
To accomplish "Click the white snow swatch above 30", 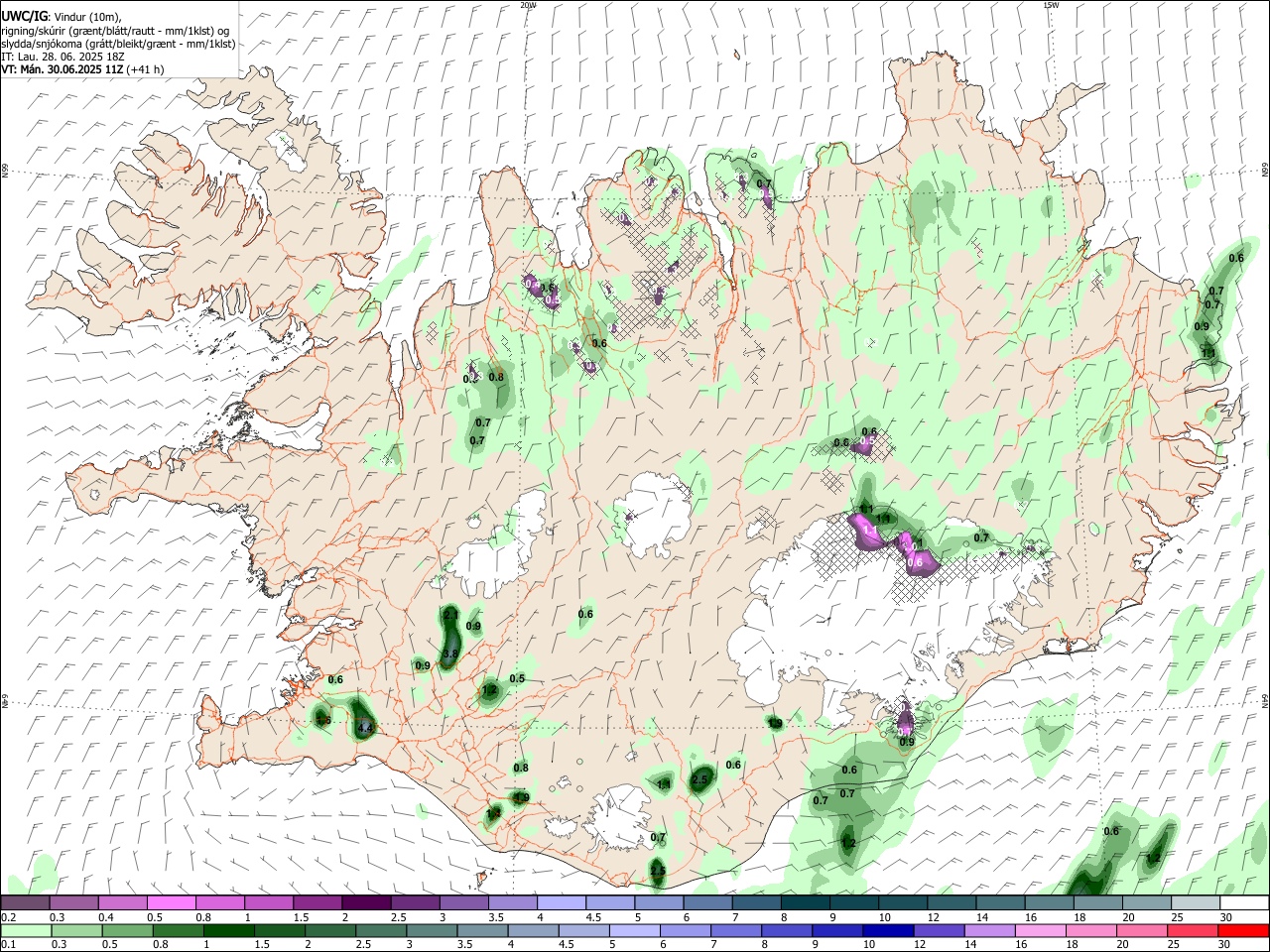I will pyautogui.click(x=1243, y=903).
